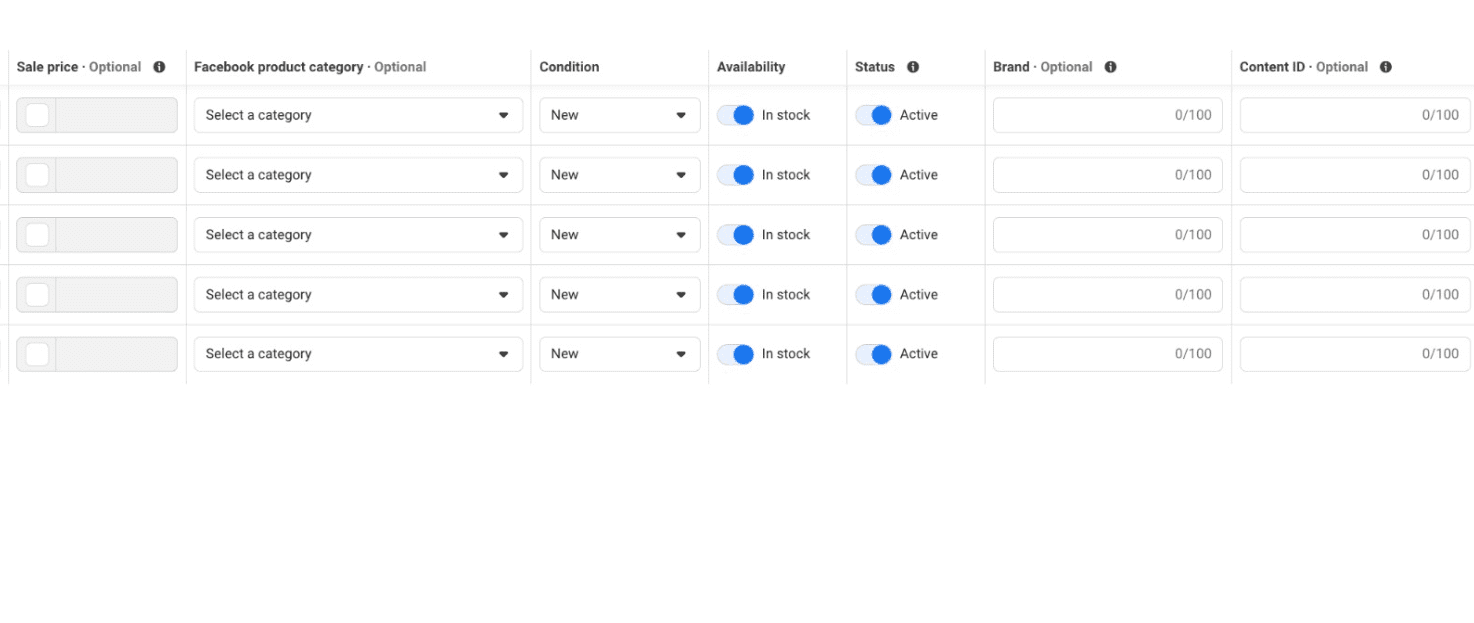Turn off Active status in second row

873,175
